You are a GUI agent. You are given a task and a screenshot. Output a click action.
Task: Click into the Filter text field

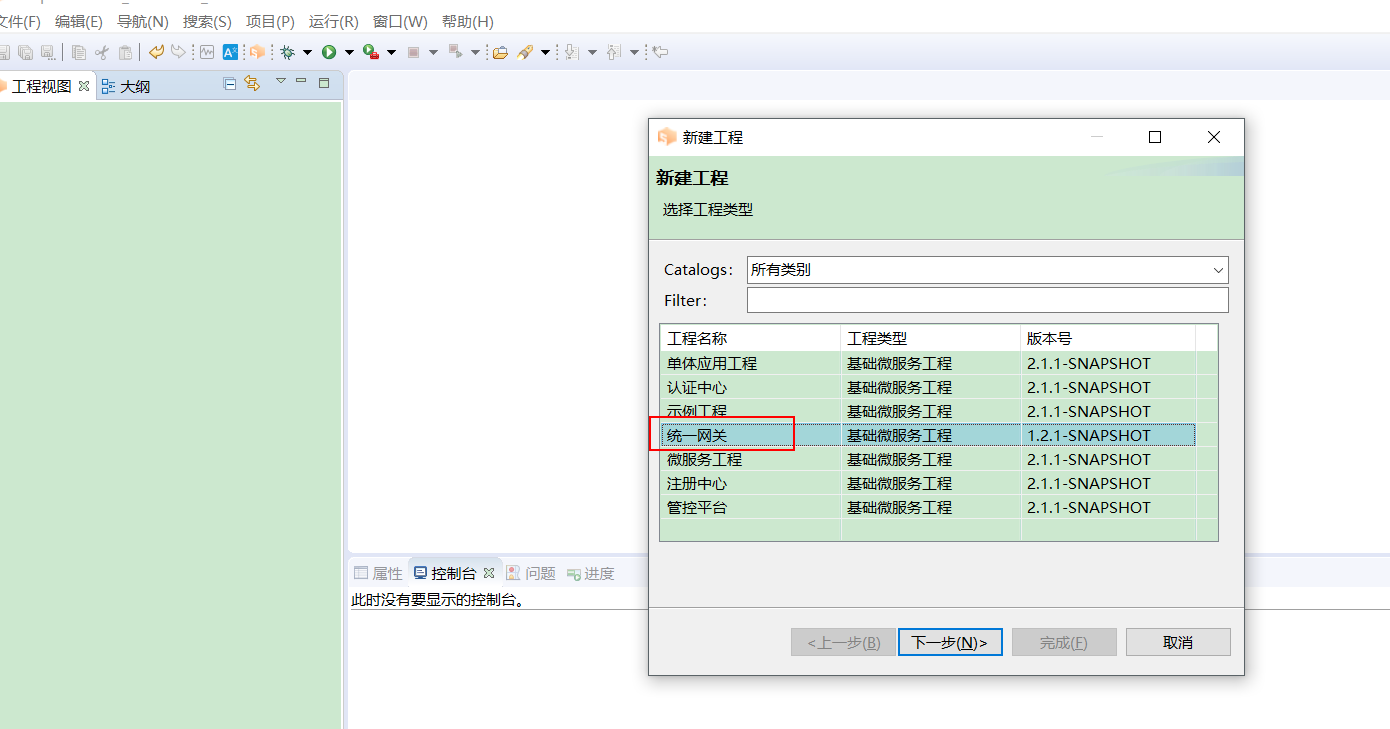986,300
